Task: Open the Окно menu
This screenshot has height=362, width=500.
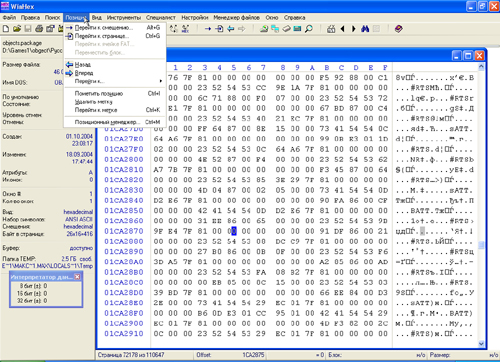Action: 272,17
